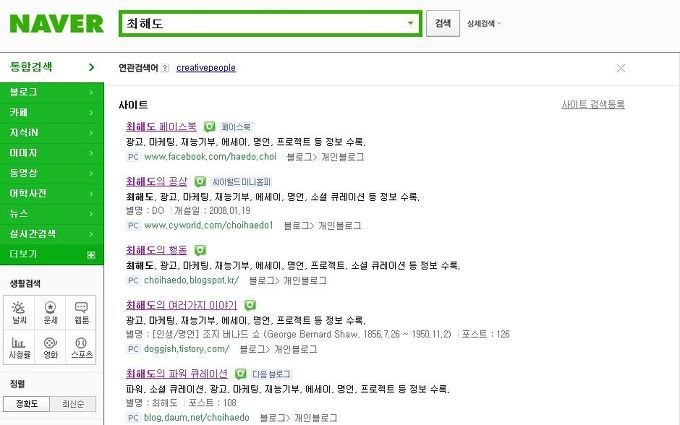The height and width of the screenshot is (425, 680).
Task: Open the www.facebook.com/haedo.choi URL
Action: tap(210, 157)
